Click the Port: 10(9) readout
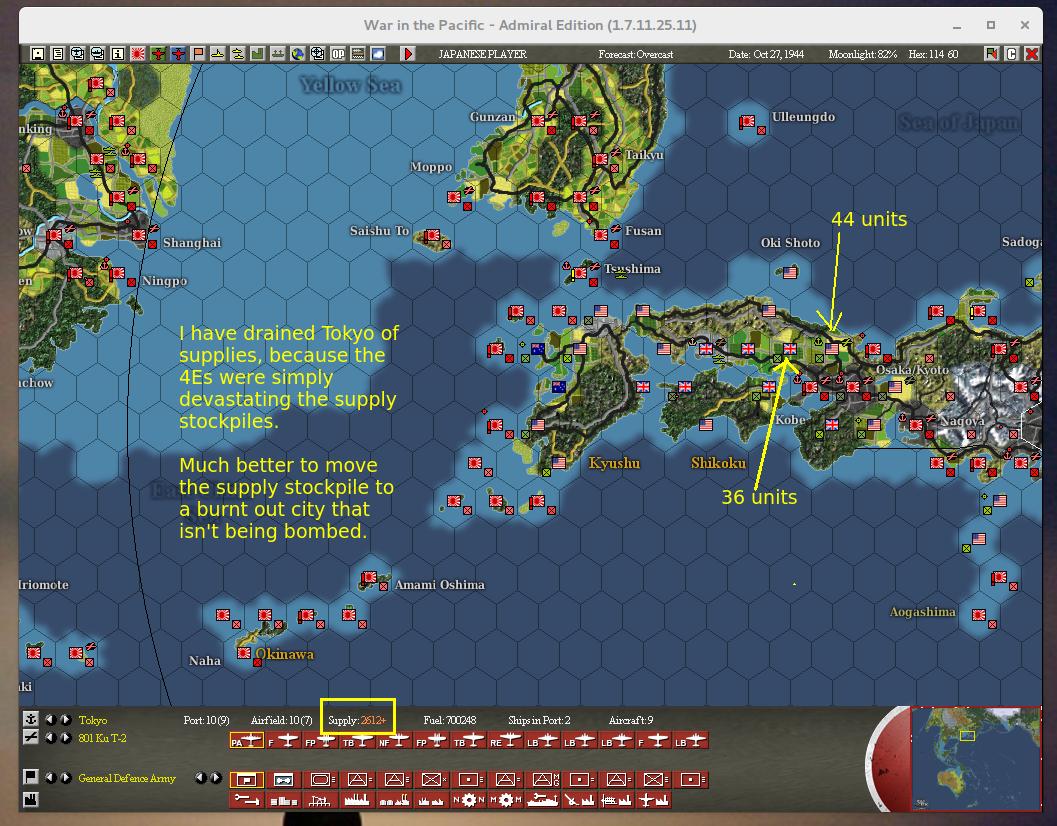This screenshot has width=1057, height=826. point(206,720)
